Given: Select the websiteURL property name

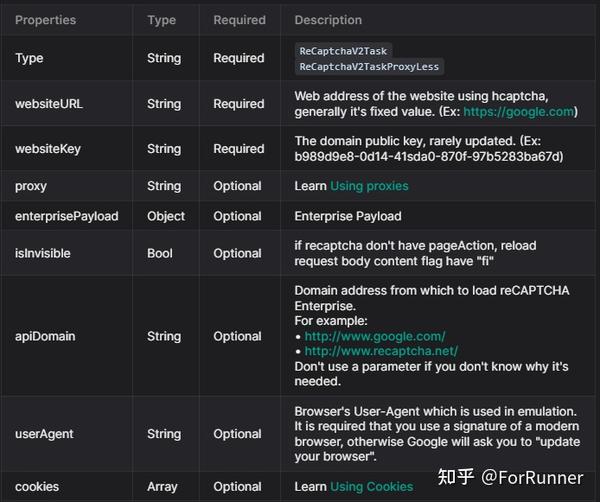Looking at the screenshot, I should 45,104.
